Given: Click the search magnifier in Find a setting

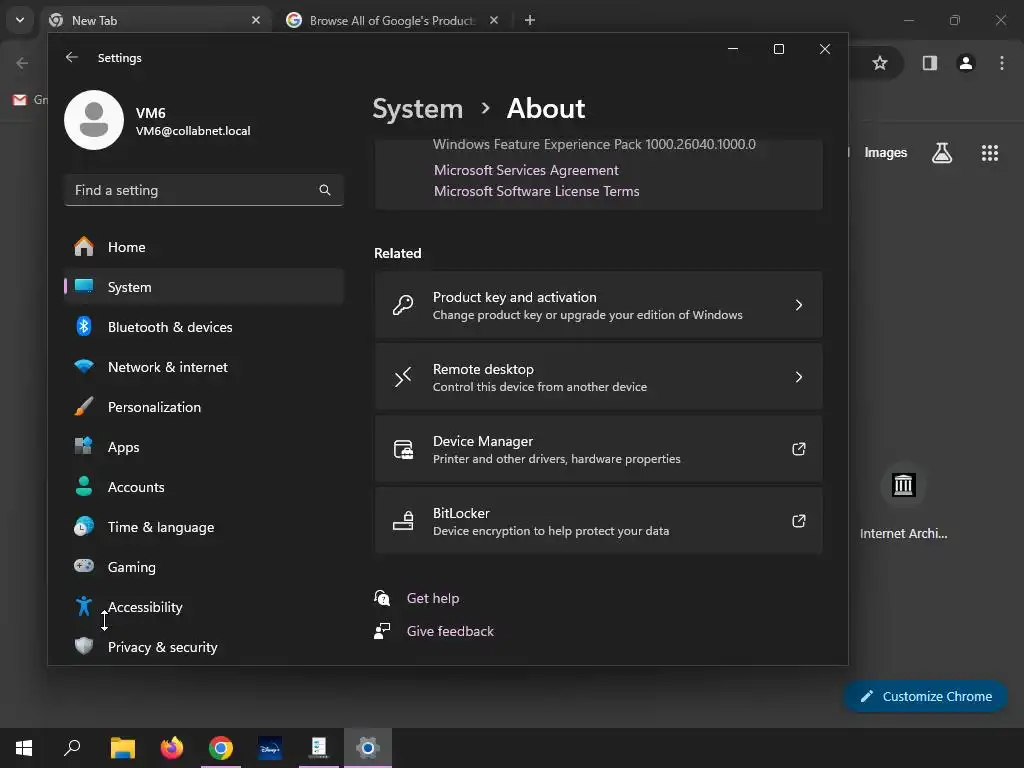Looking at the screenshot, I should [325, 190].
